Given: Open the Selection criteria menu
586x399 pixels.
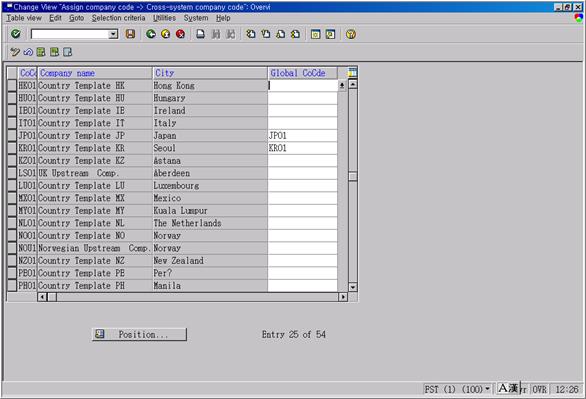Looking at the screenshot, I should point(118,18).
